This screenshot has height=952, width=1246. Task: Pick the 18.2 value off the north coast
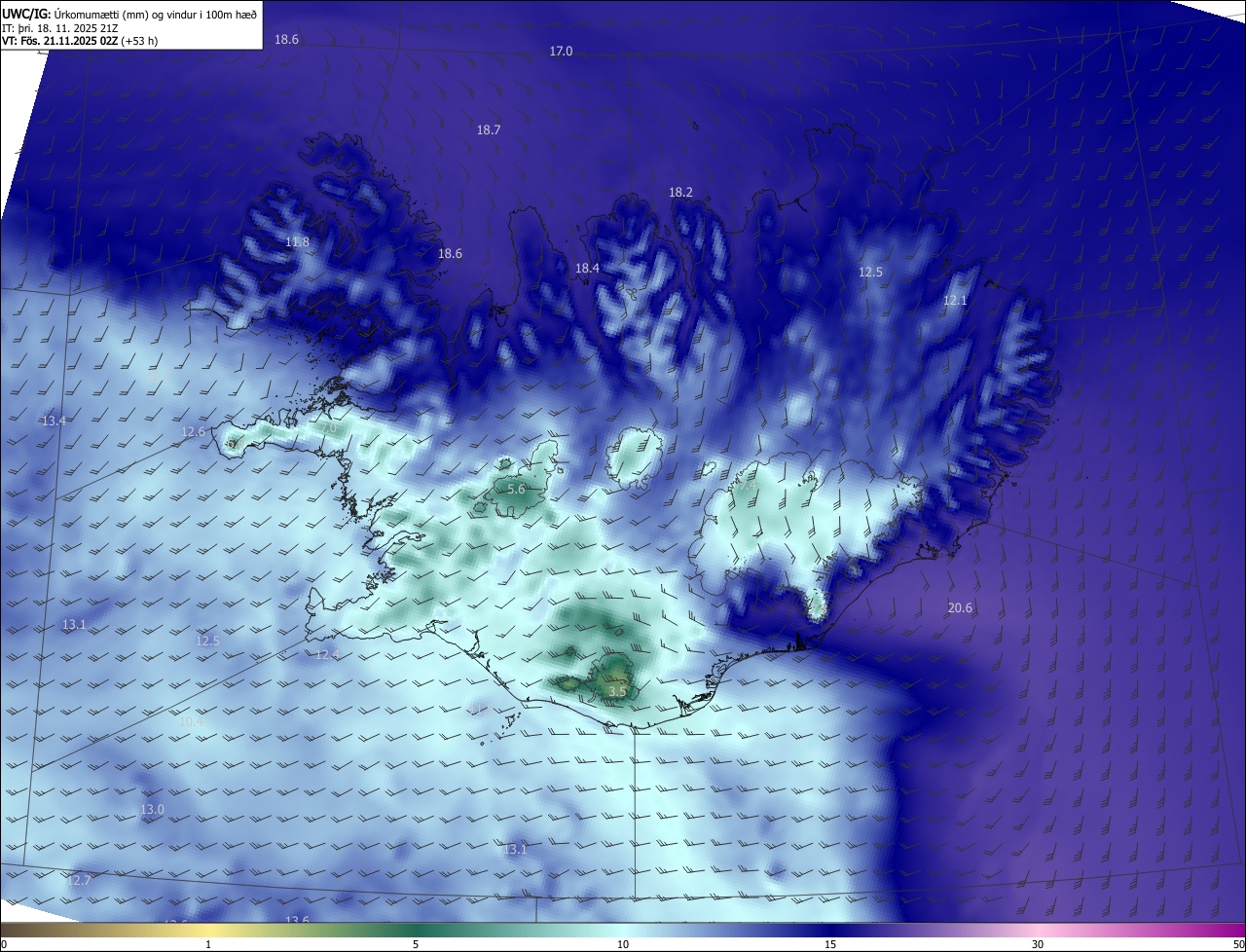tap(680, 193)
